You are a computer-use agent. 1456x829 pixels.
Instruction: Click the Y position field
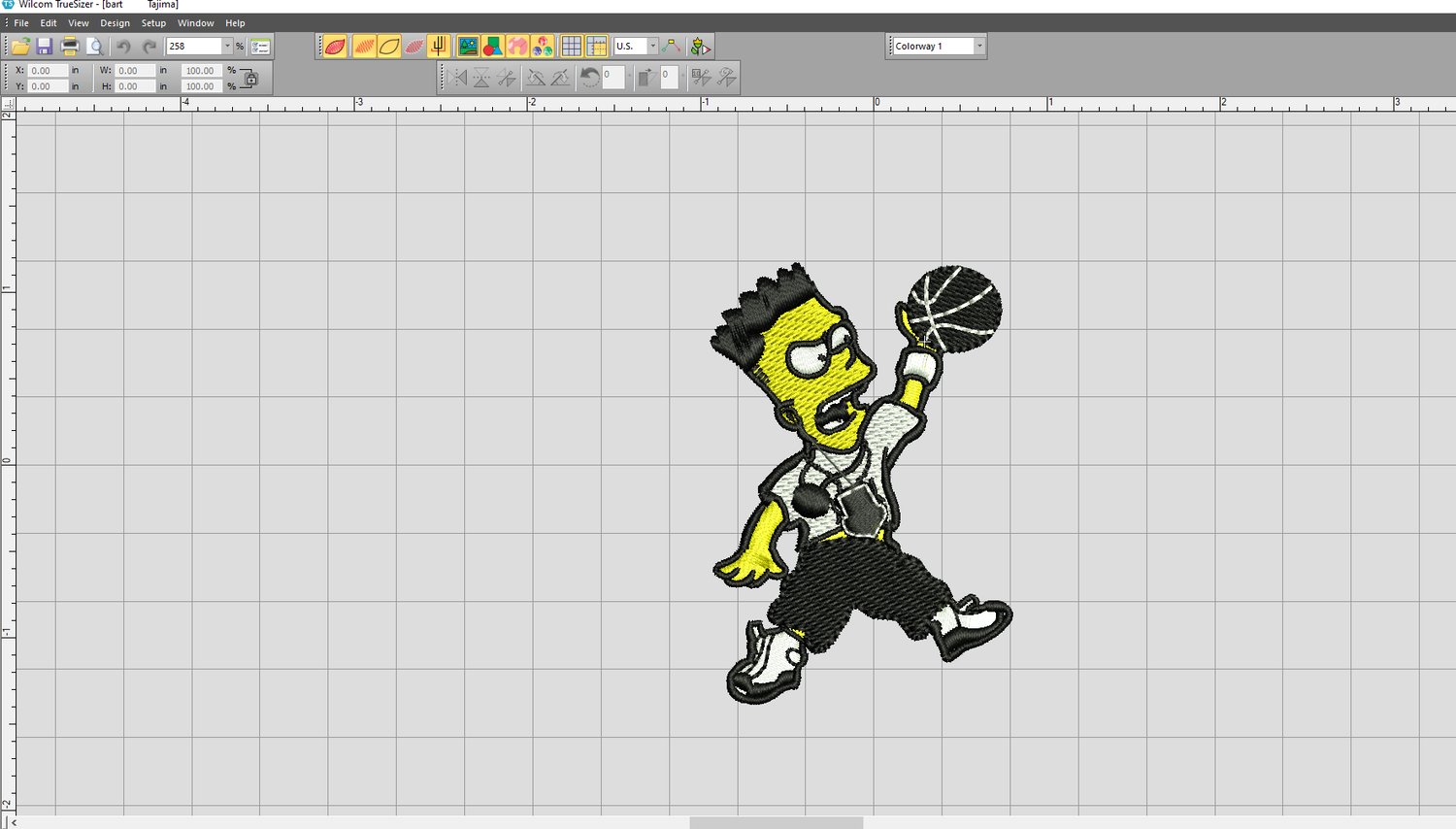pos(48,86)
